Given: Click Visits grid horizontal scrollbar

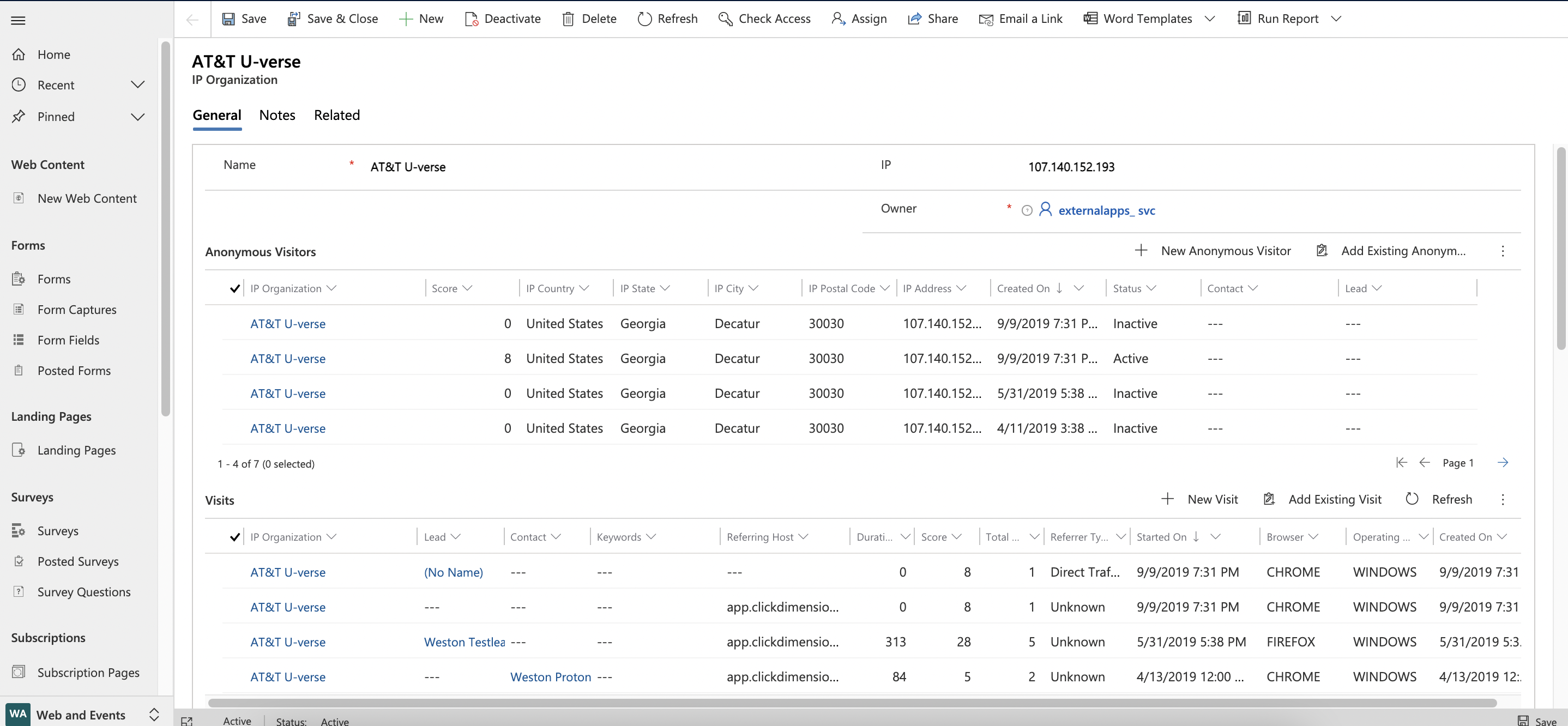Looking at the screenshot, I should [x=852, y=703].
